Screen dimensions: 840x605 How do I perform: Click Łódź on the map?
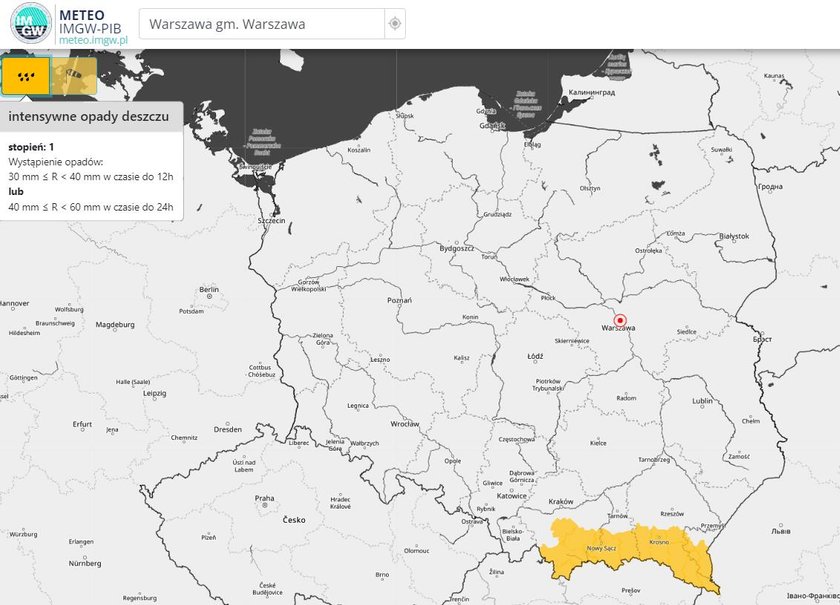[x=535, y=356]
